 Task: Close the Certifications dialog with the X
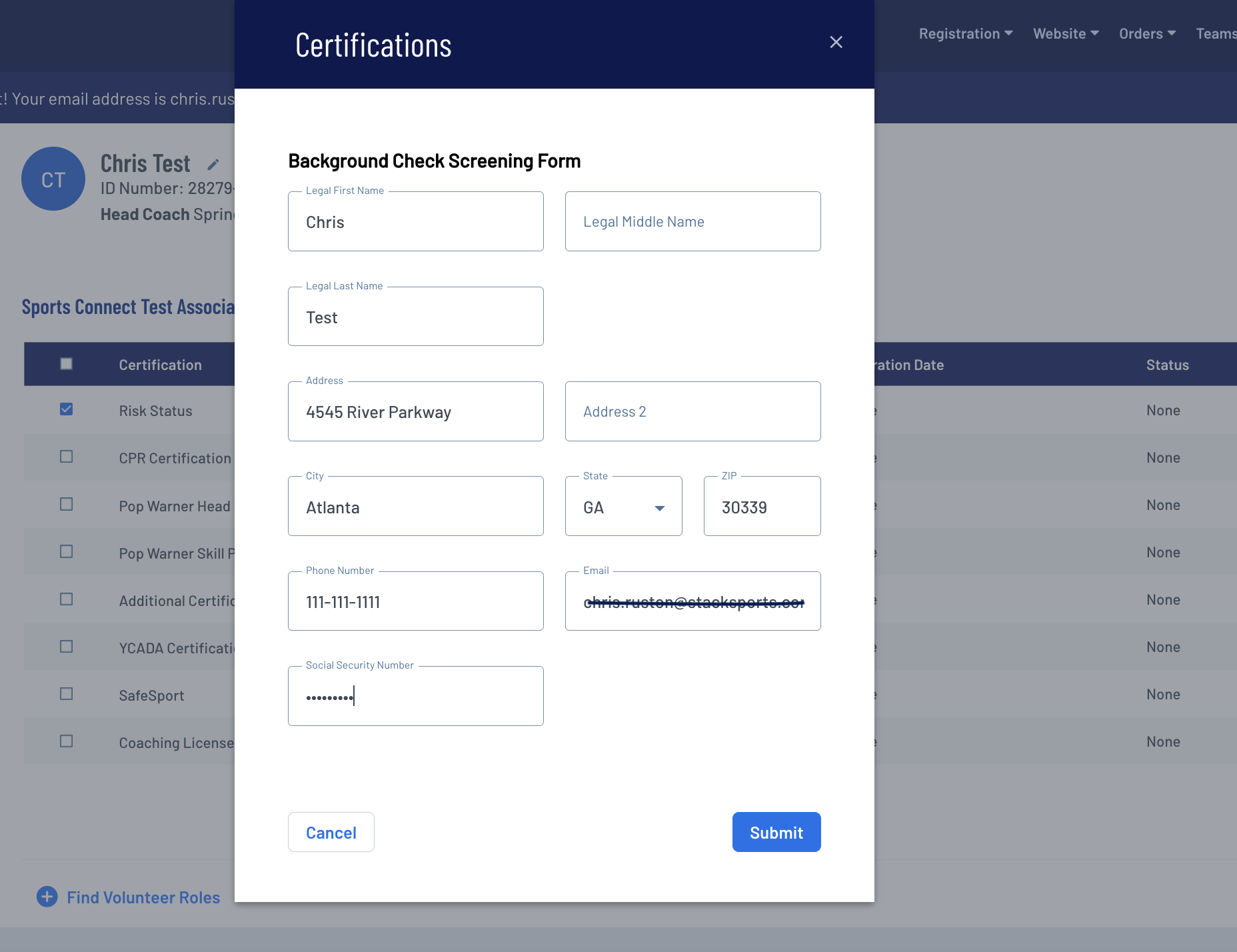point(836,42)
